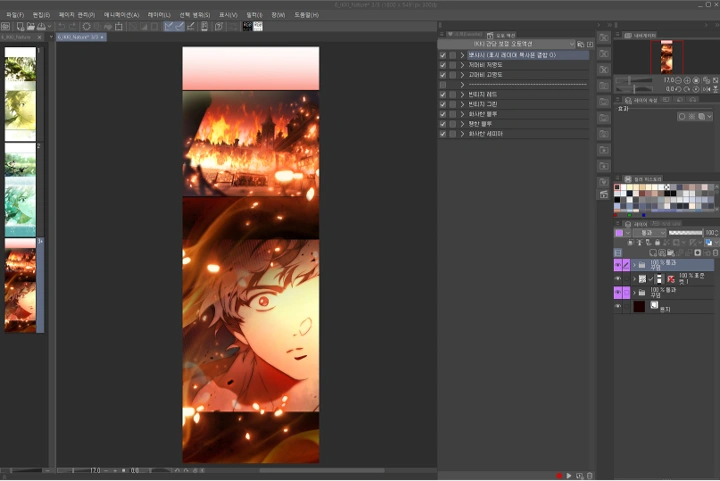Click the navigator zoom in button
Screen dimensions: 720x481
pos(687,80)
